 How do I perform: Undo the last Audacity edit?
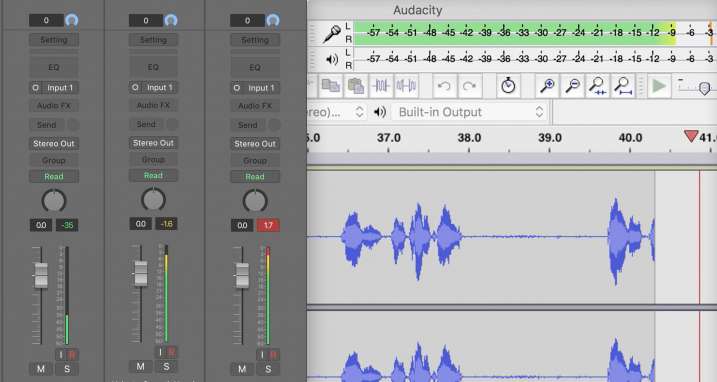point(444,86)
